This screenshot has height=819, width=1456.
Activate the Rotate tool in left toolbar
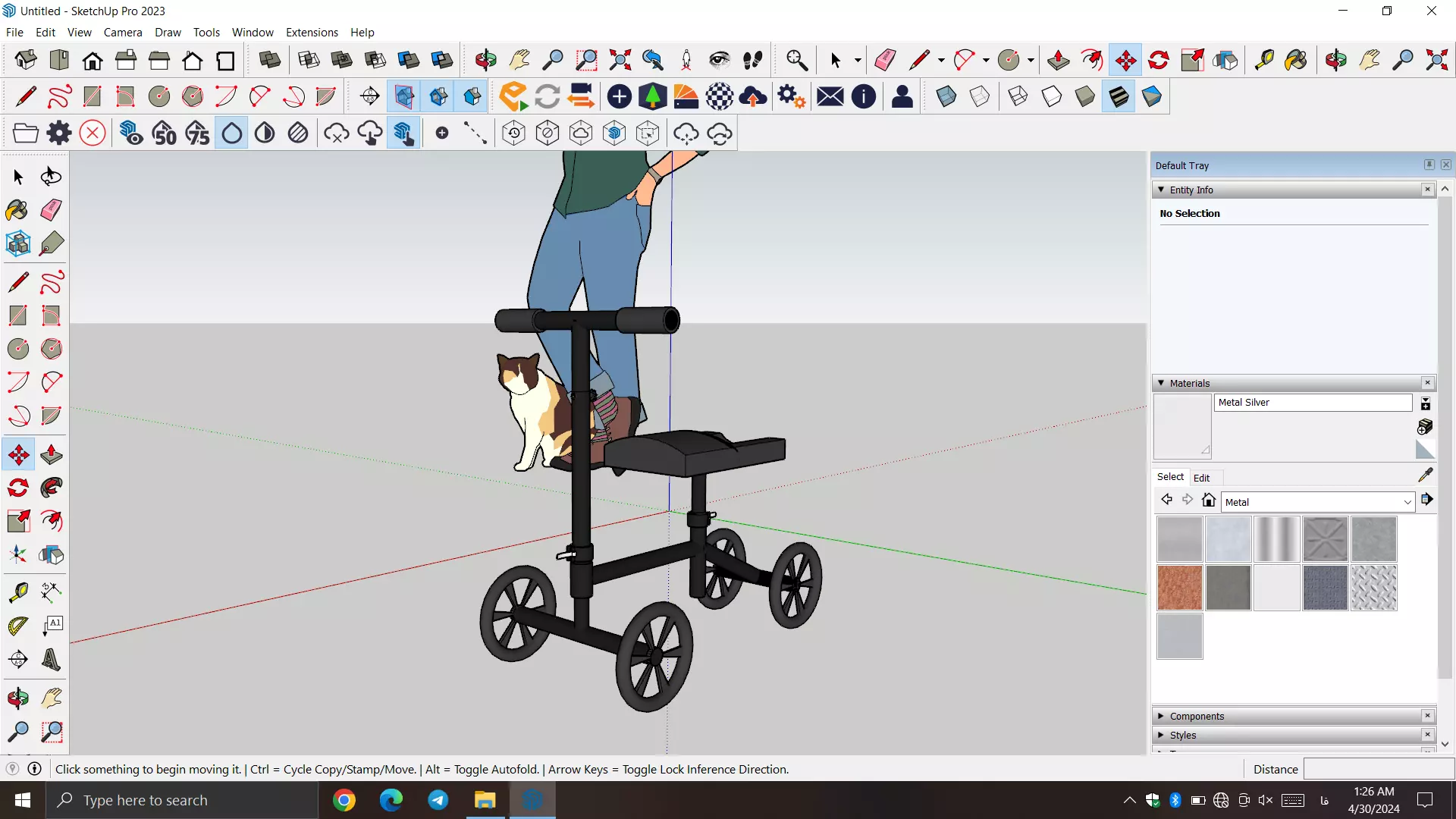click(x=17, y=488)
